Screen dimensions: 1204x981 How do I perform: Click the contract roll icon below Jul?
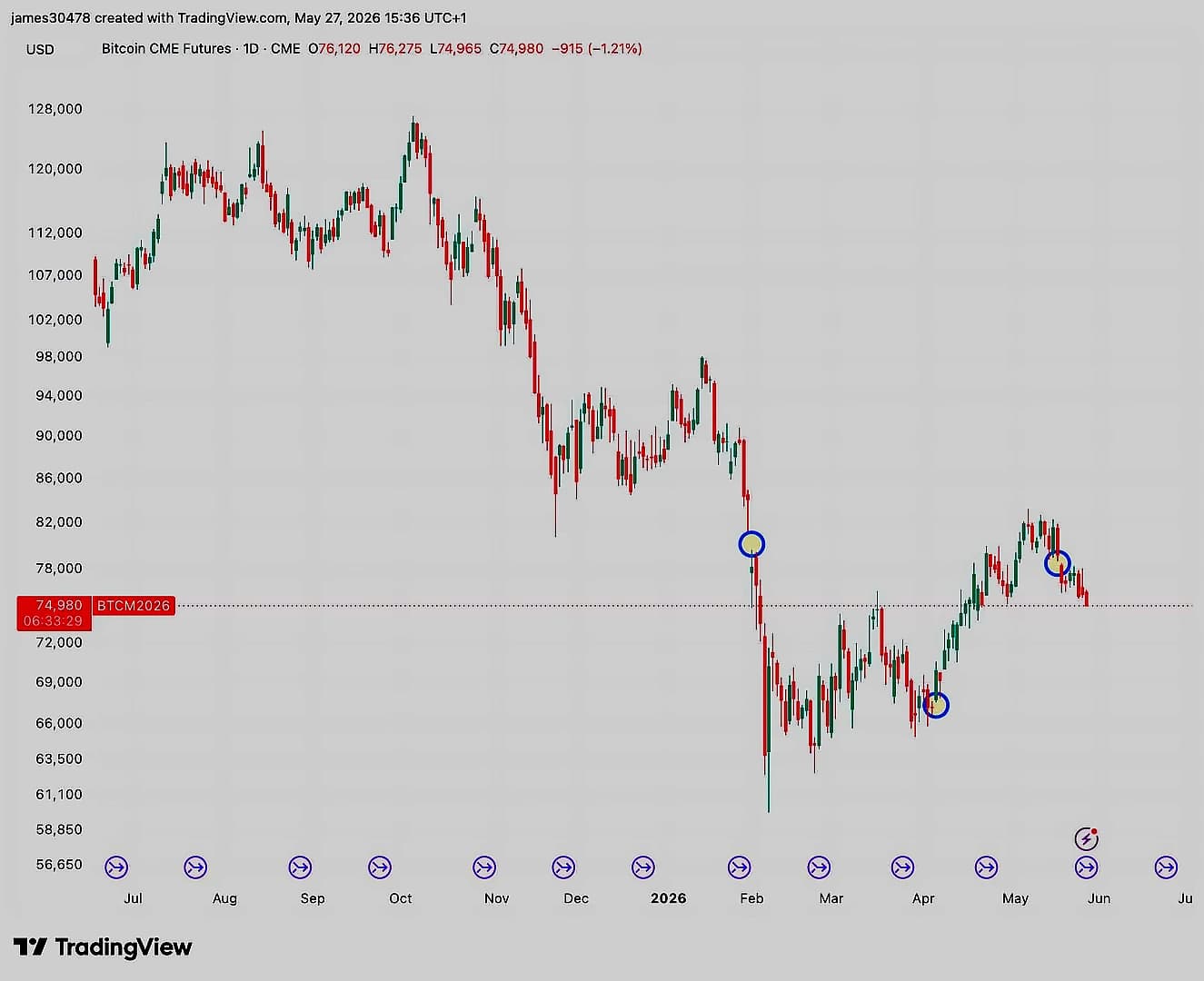pyautogui.click(x=116, y=867)
